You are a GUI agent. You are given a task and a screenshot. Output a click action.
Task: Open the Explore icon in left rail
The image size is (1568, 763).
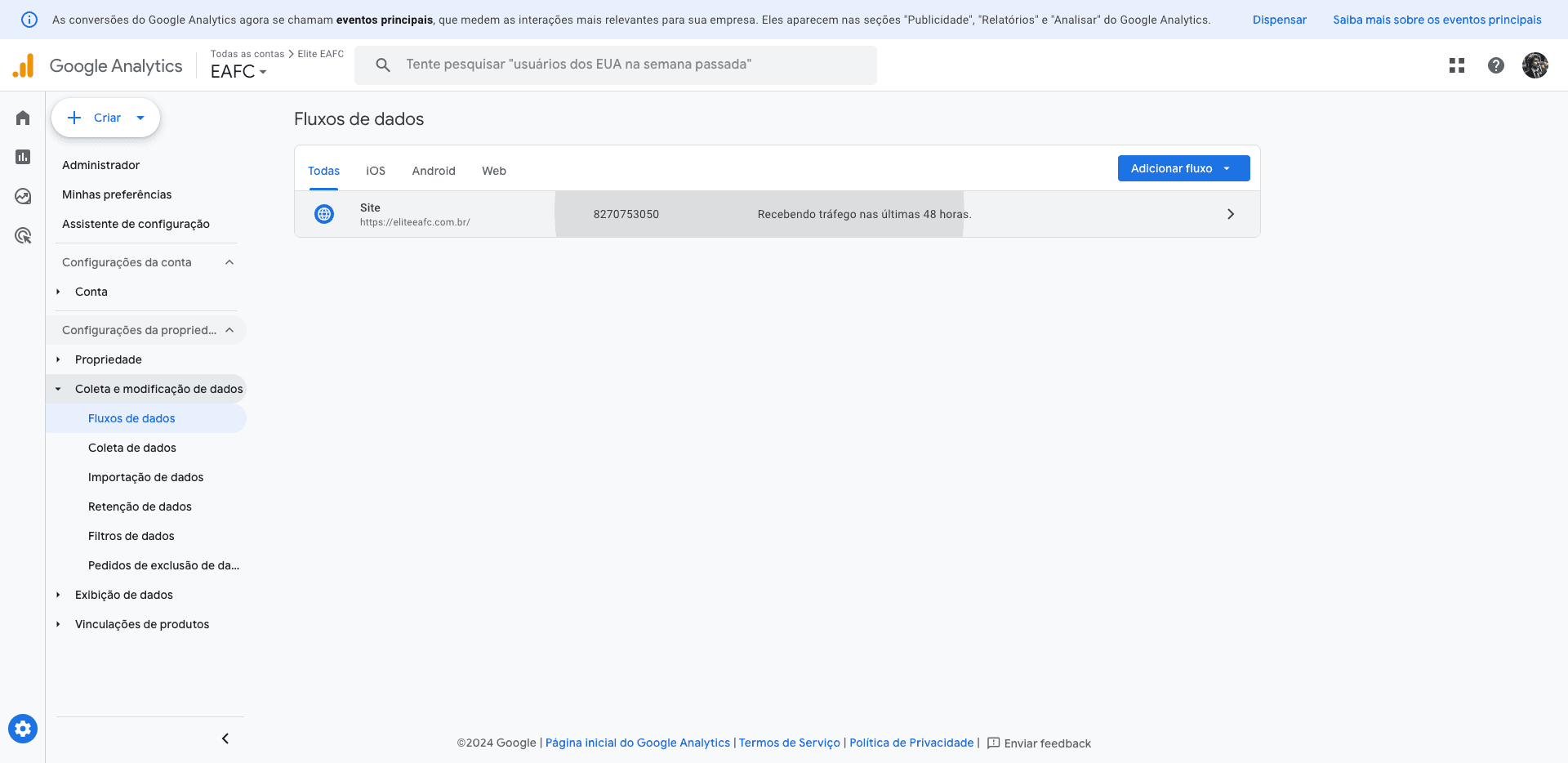[23, 196]
